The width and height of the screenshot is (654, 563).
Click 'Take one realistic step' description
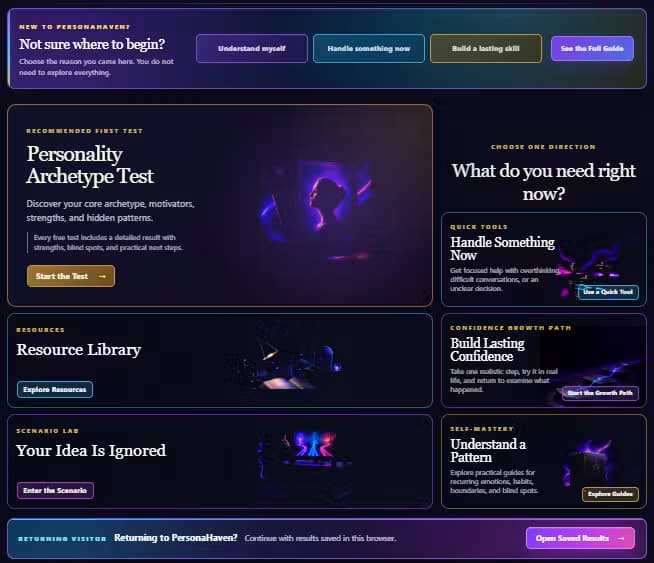pyautogui.click(x=504, y=380)
